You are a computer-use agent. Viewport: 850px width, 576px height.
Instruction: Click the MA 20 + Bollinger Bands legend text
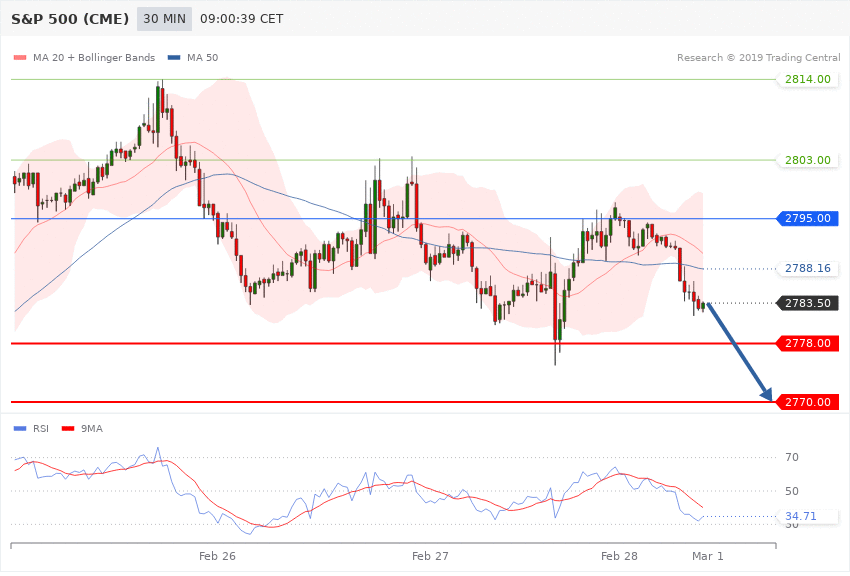(94, 57)
